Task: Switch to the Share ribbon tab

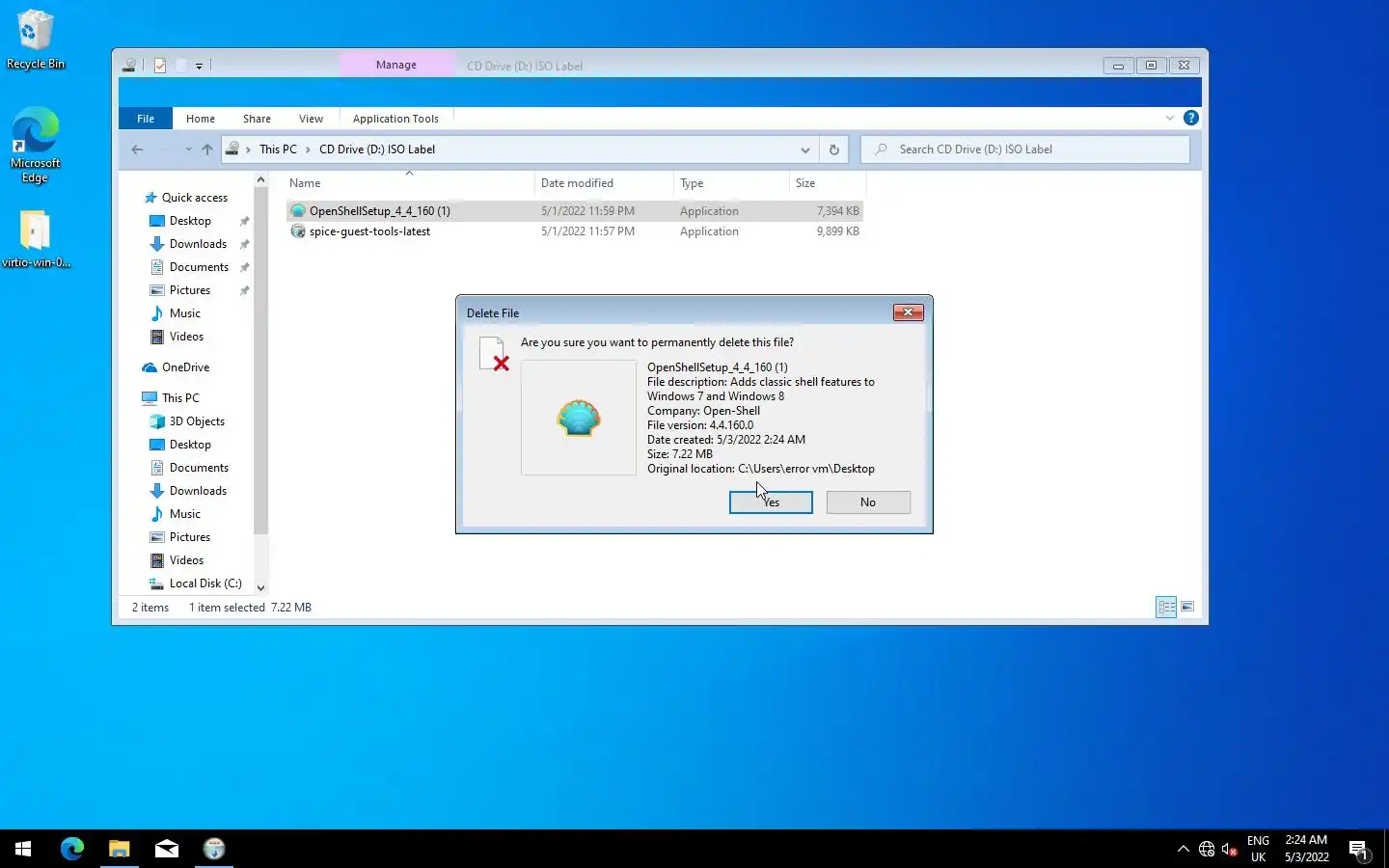Action: pos(257,119)
